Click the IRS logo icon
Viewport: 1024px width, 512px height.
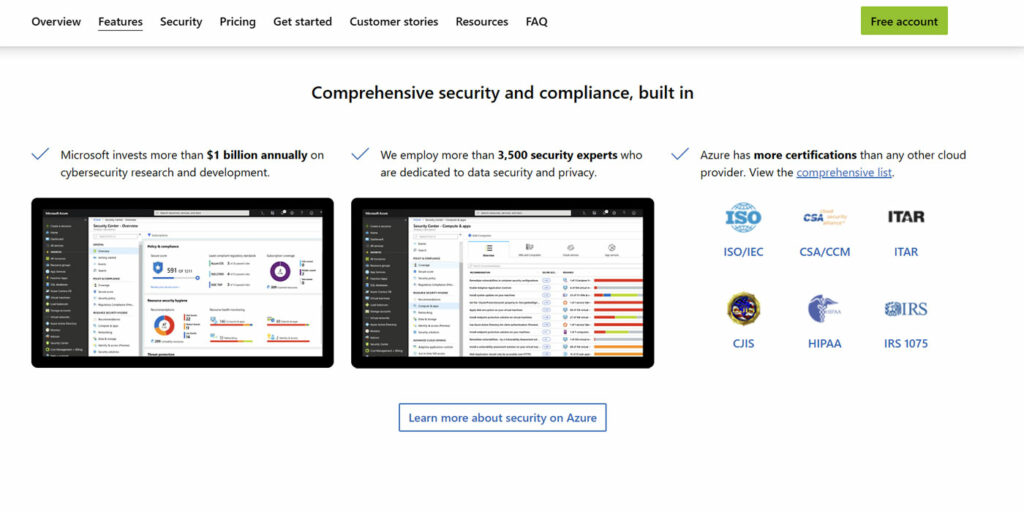pyautogui.click(x=906, y=309)
